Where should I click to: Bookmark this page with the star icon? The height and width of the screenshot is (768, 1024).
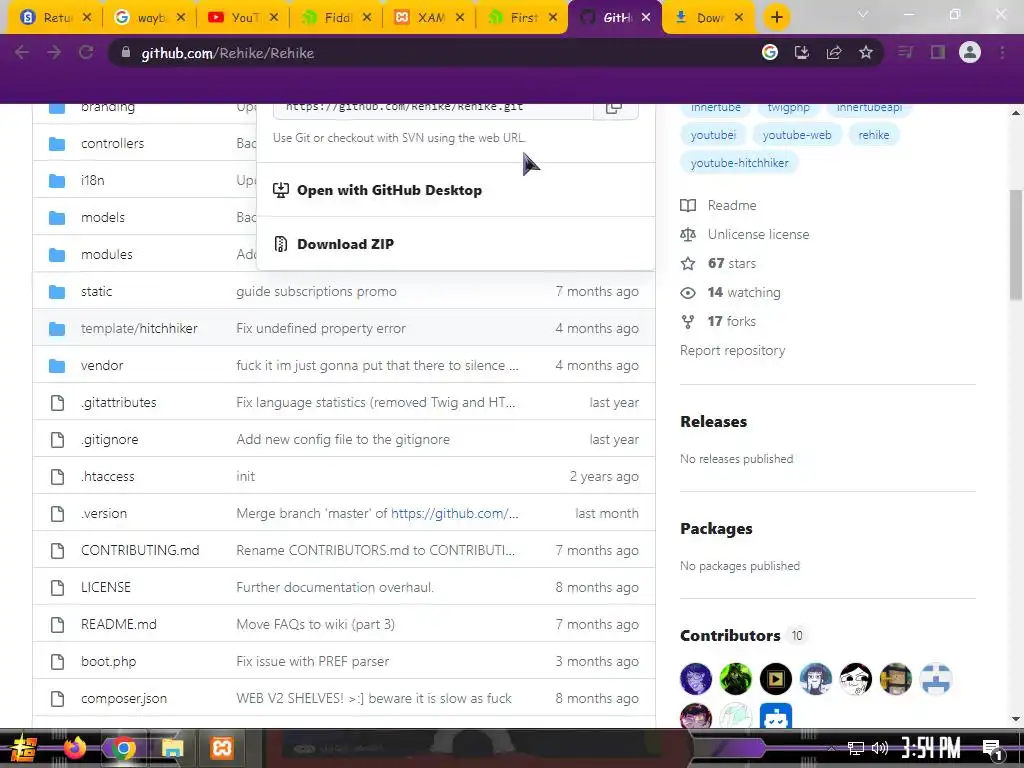pos(866,53)
